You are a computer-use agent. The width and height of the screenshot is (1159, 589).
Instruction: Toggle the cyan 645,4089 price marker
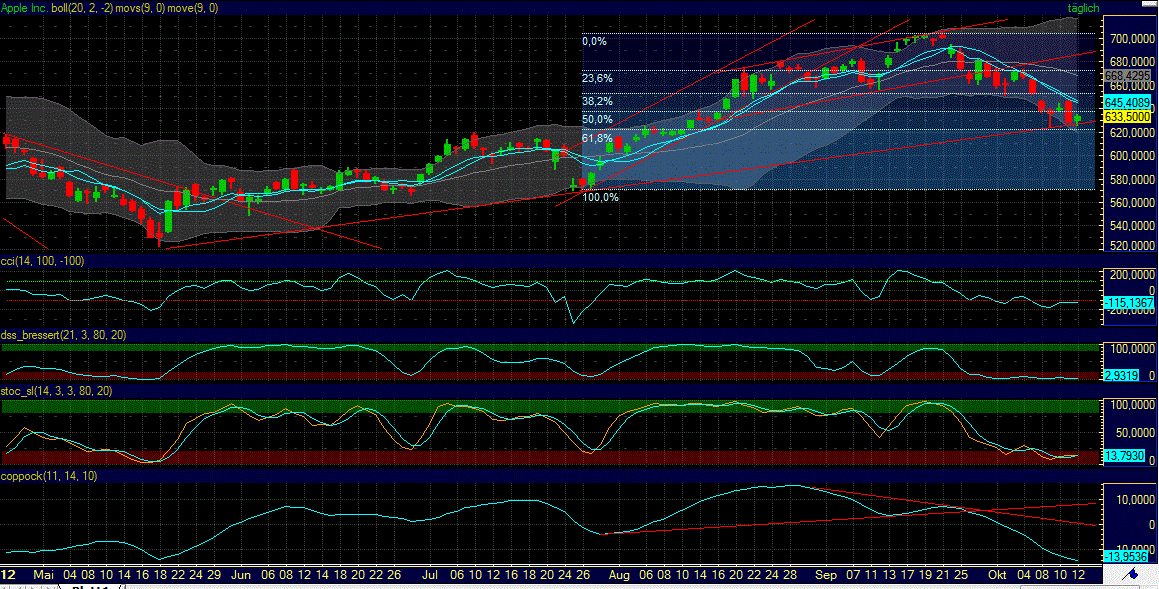coord(1128,103)
